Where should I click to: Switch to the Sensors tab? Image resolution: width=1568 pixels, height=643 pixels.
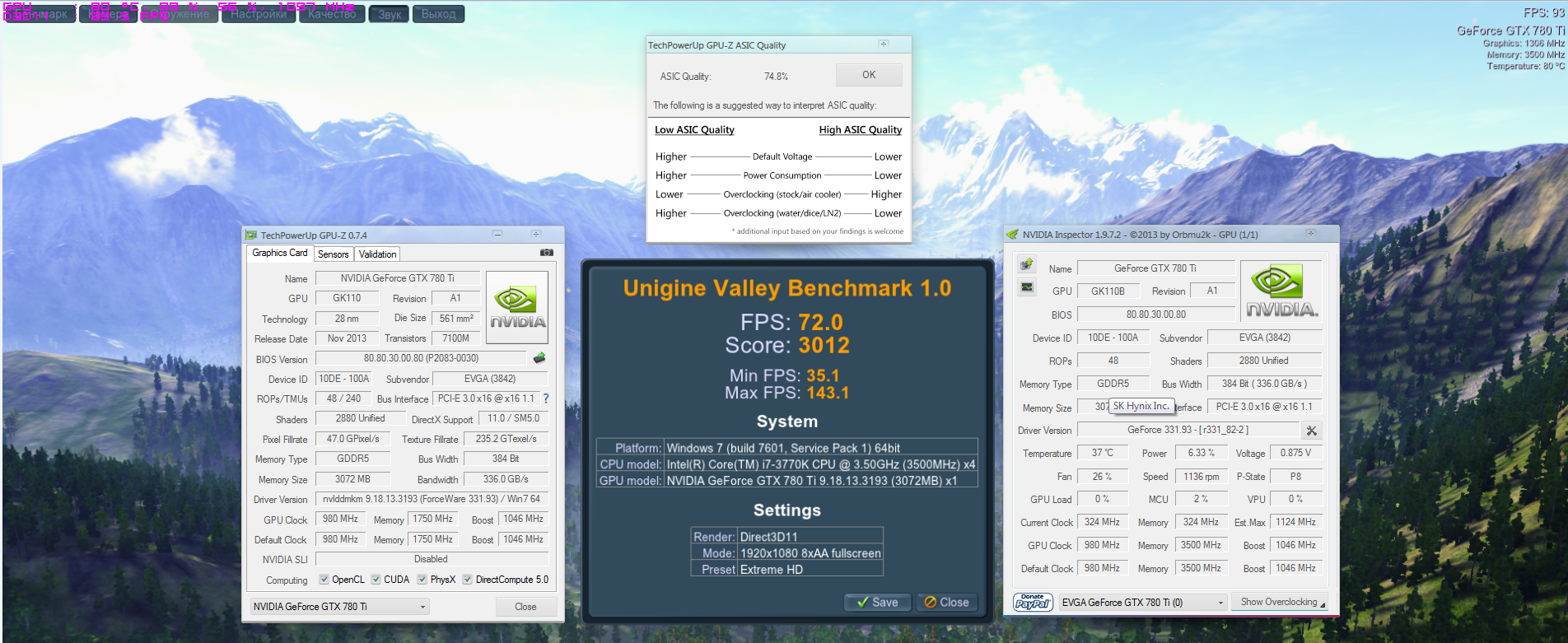(334, 254)
